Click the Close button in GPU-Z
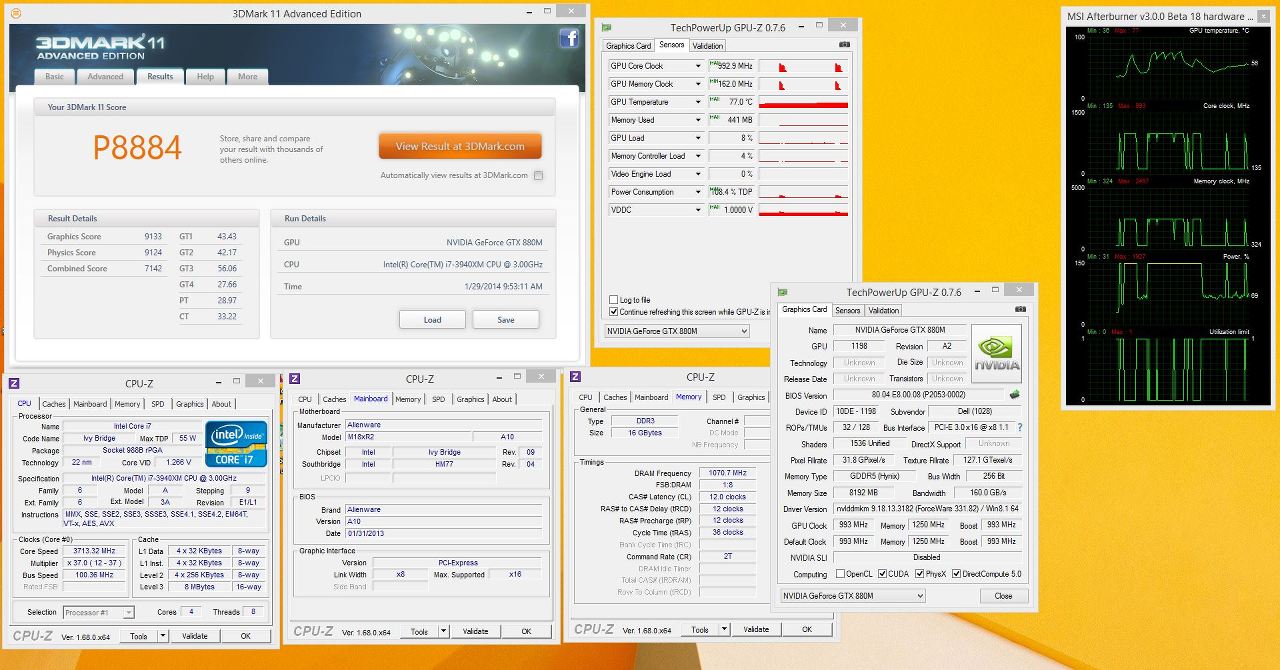The width and height of the screenshot is (1280, 670). tap(1003, 596)
